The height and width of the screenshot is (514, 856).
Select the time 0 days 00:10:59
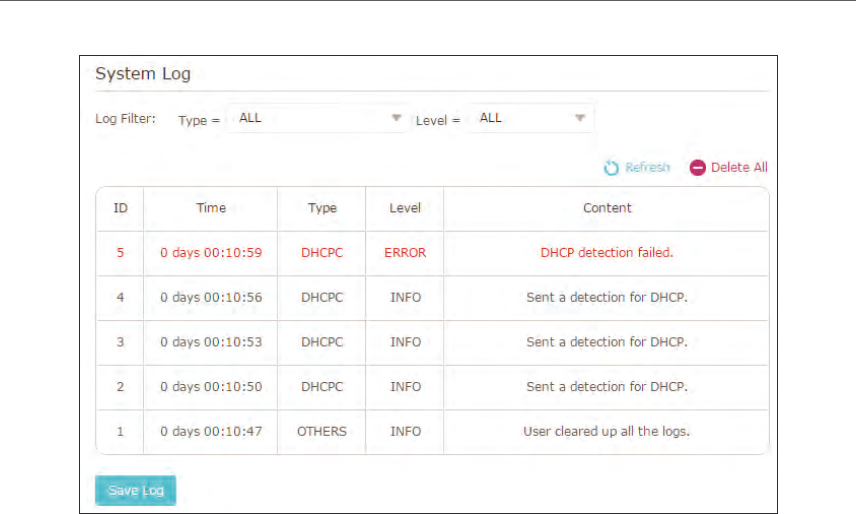coord(211,253)
